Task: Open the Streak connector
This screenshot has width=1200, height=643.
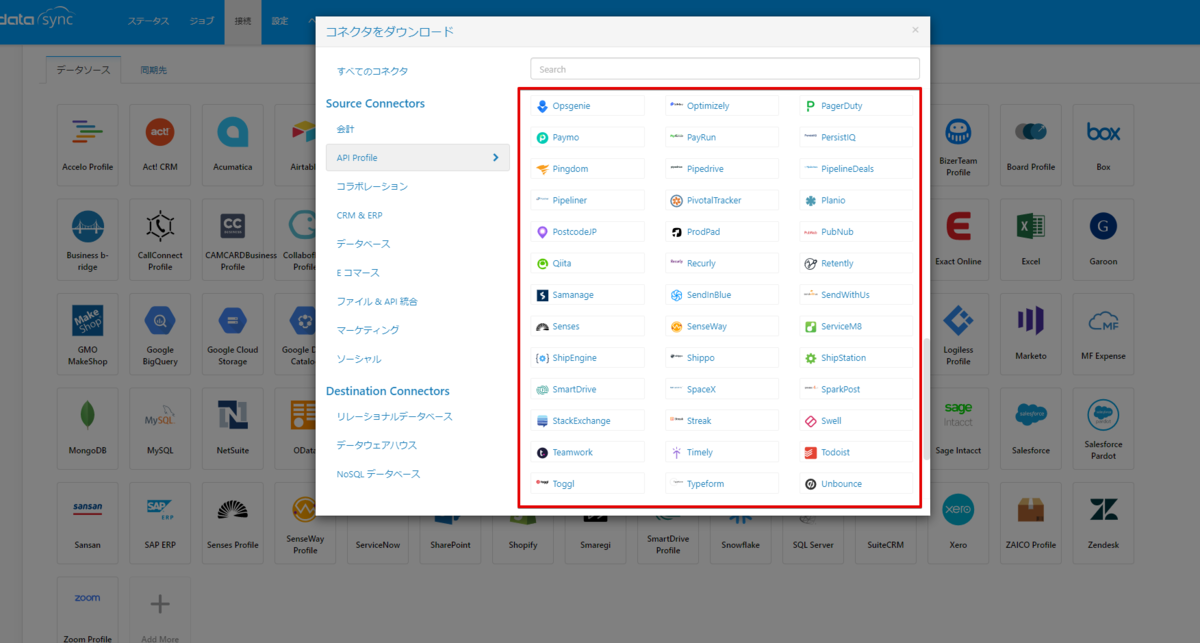Action: click(x=721, y=421)
